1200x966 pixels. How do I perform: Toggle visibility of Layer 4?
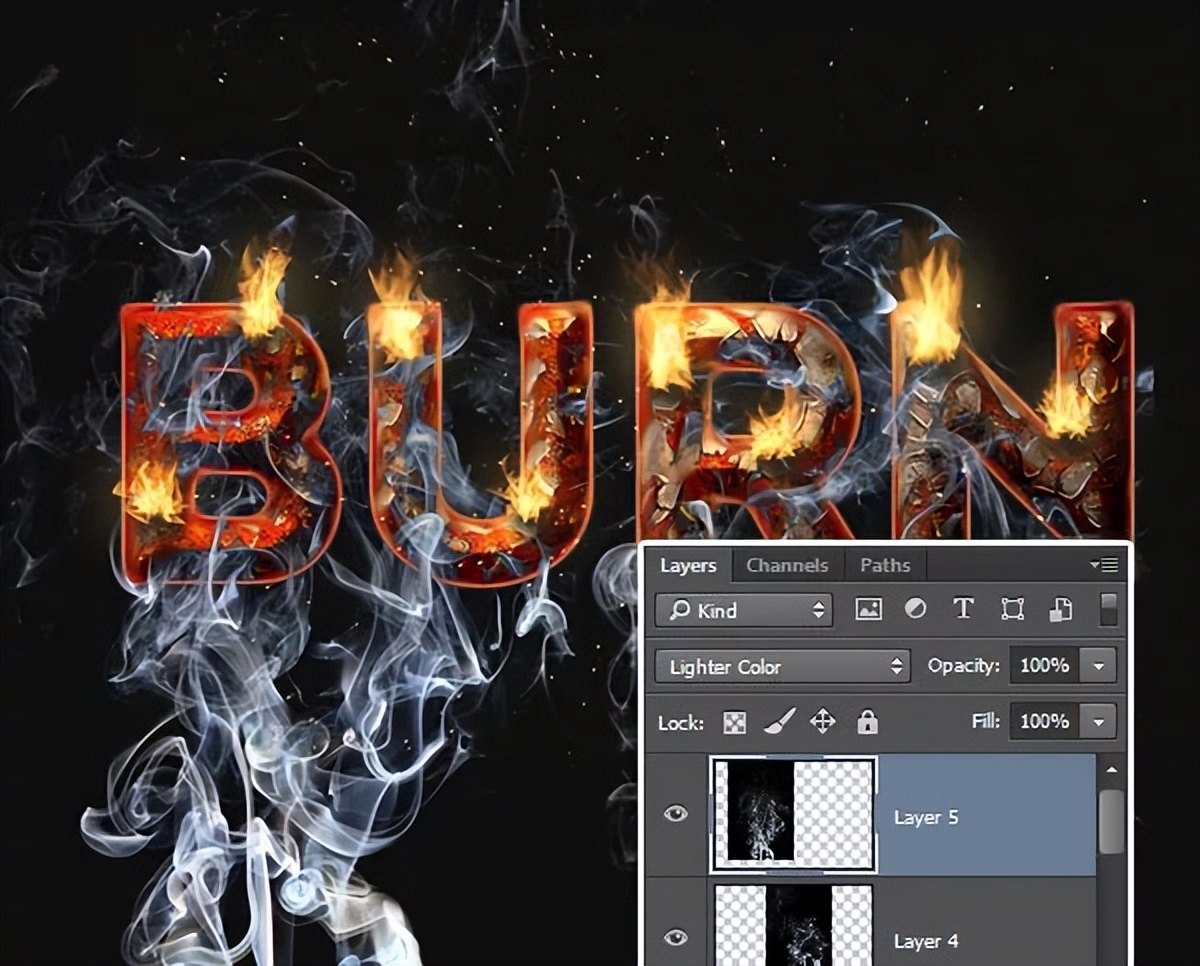click(676, 938)
